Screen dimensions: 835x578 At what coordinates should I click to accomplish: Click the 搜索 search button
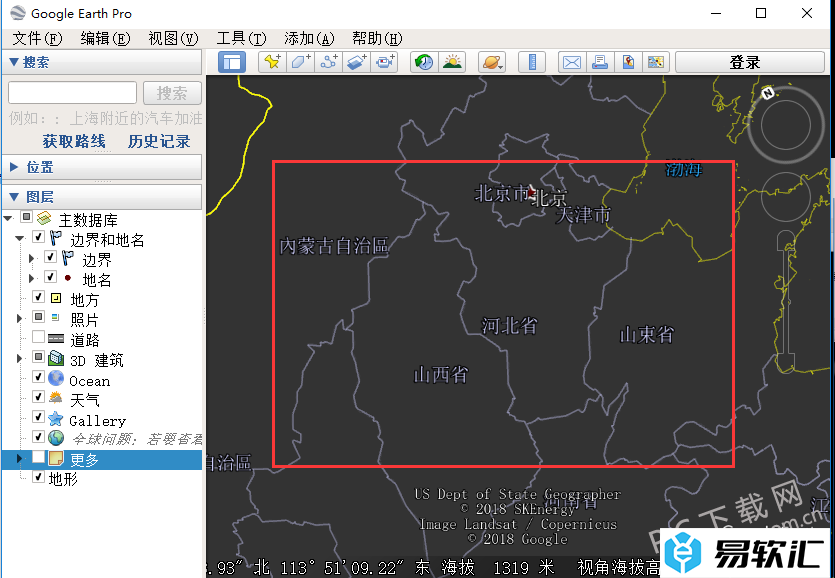click(x=172, y=93)
